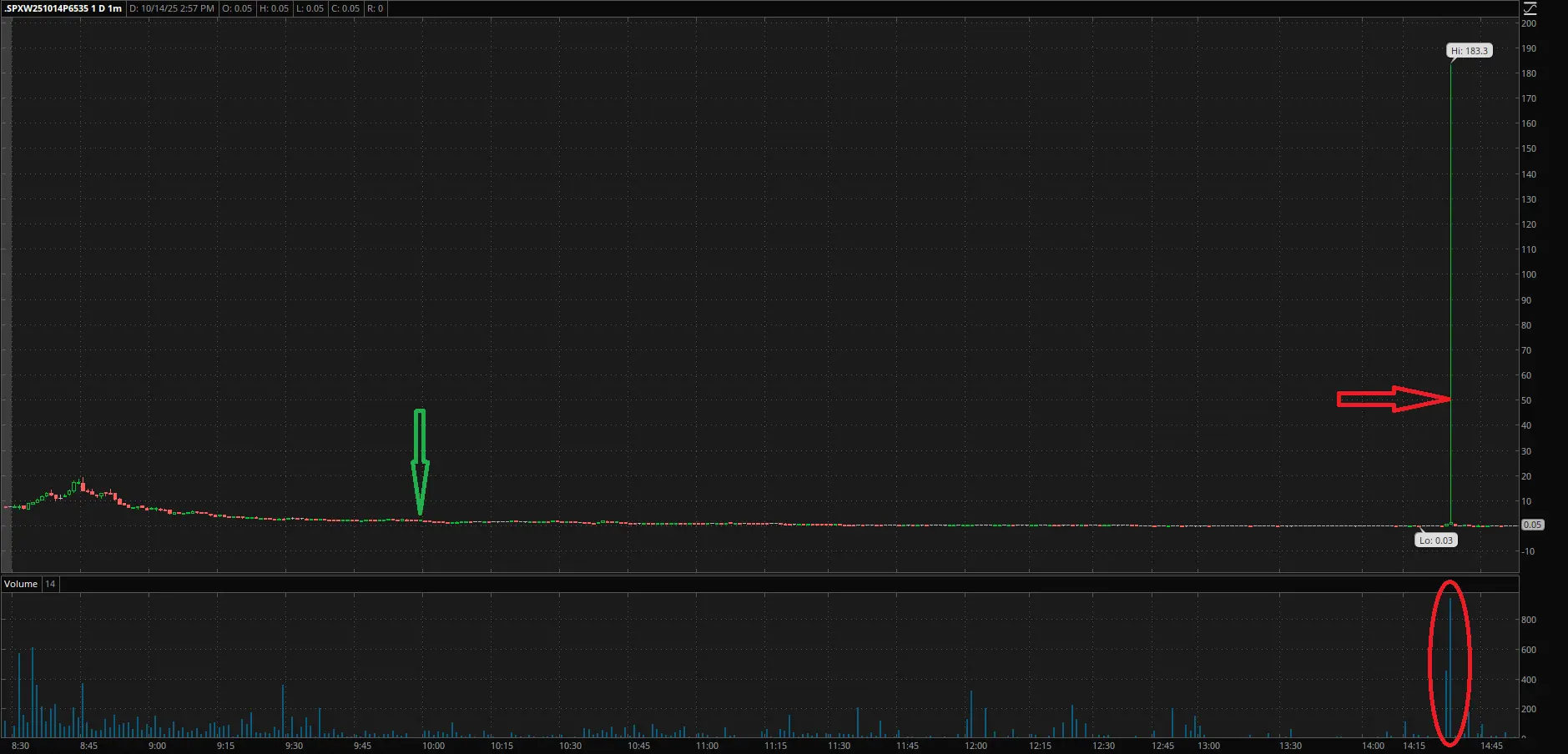Screen dimensions: 1568x754
Task: Click the tall green spike candle wick
Action: pyautogui.click(x=1450, y=250)
